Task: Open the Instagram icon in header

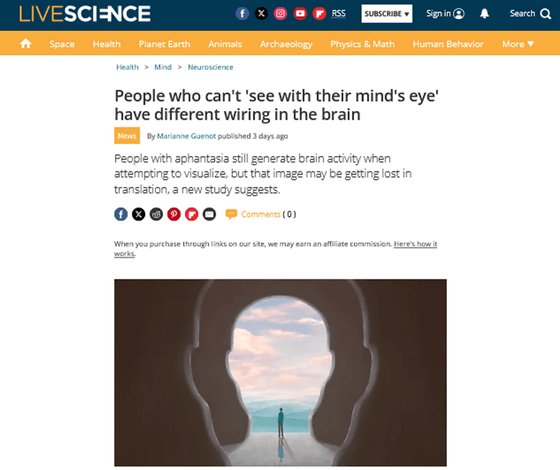Action: click(280, 14)
